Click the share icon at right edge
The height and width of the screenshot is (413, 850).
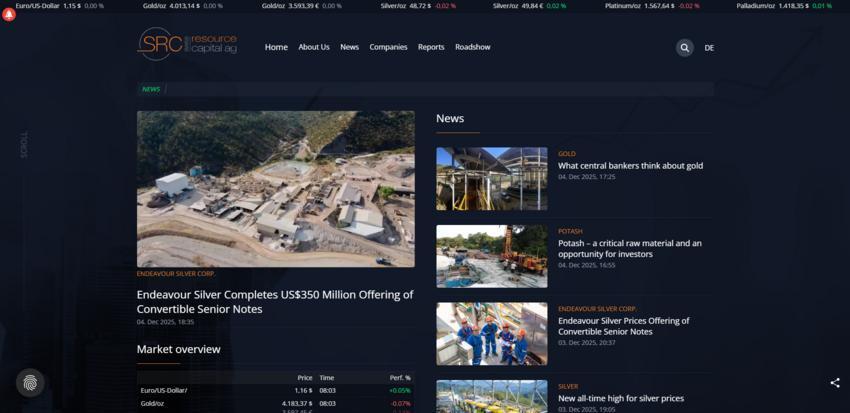tap(835, 383)
